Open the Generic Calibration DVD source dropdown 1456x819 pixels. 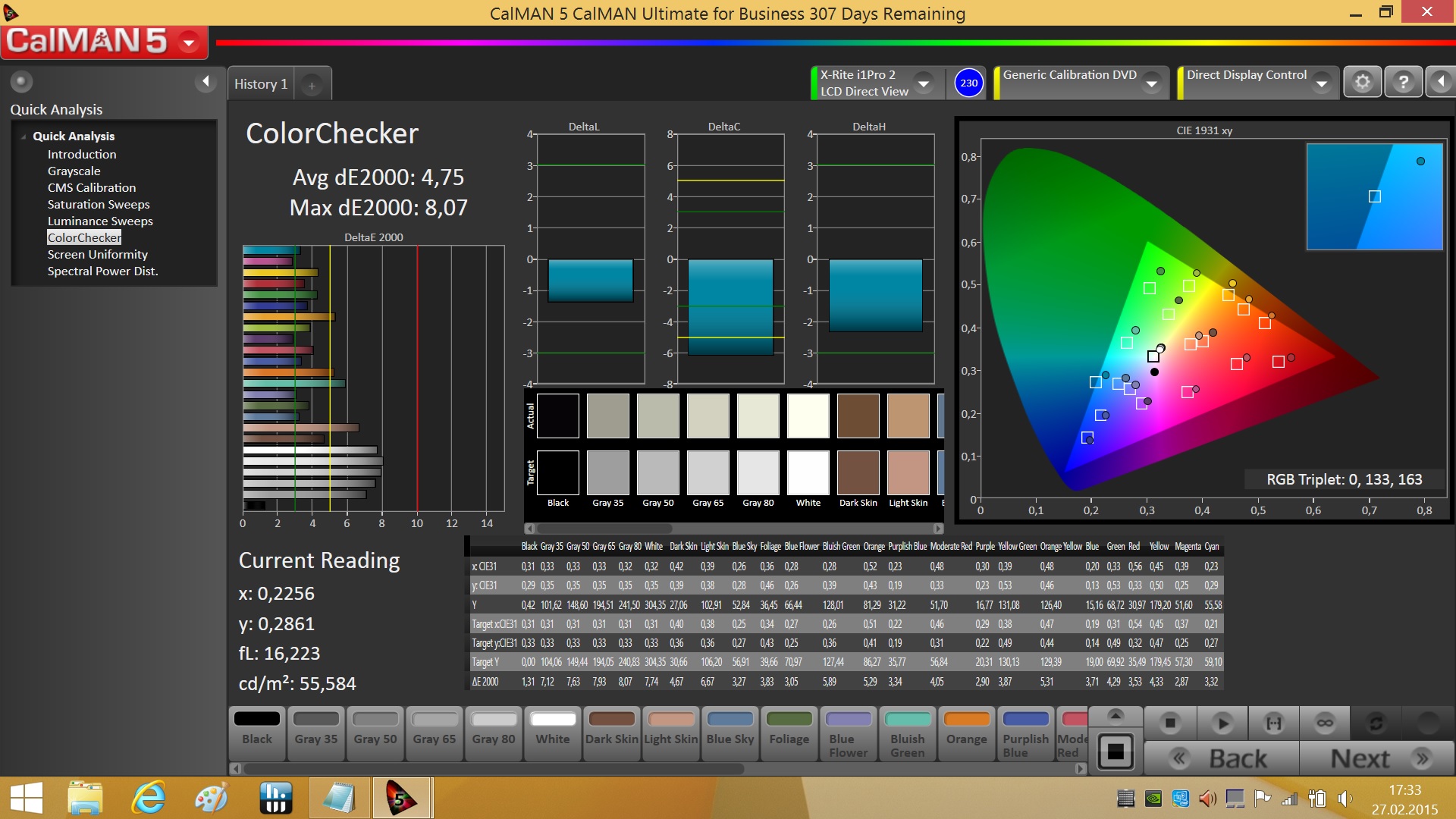1152,83
